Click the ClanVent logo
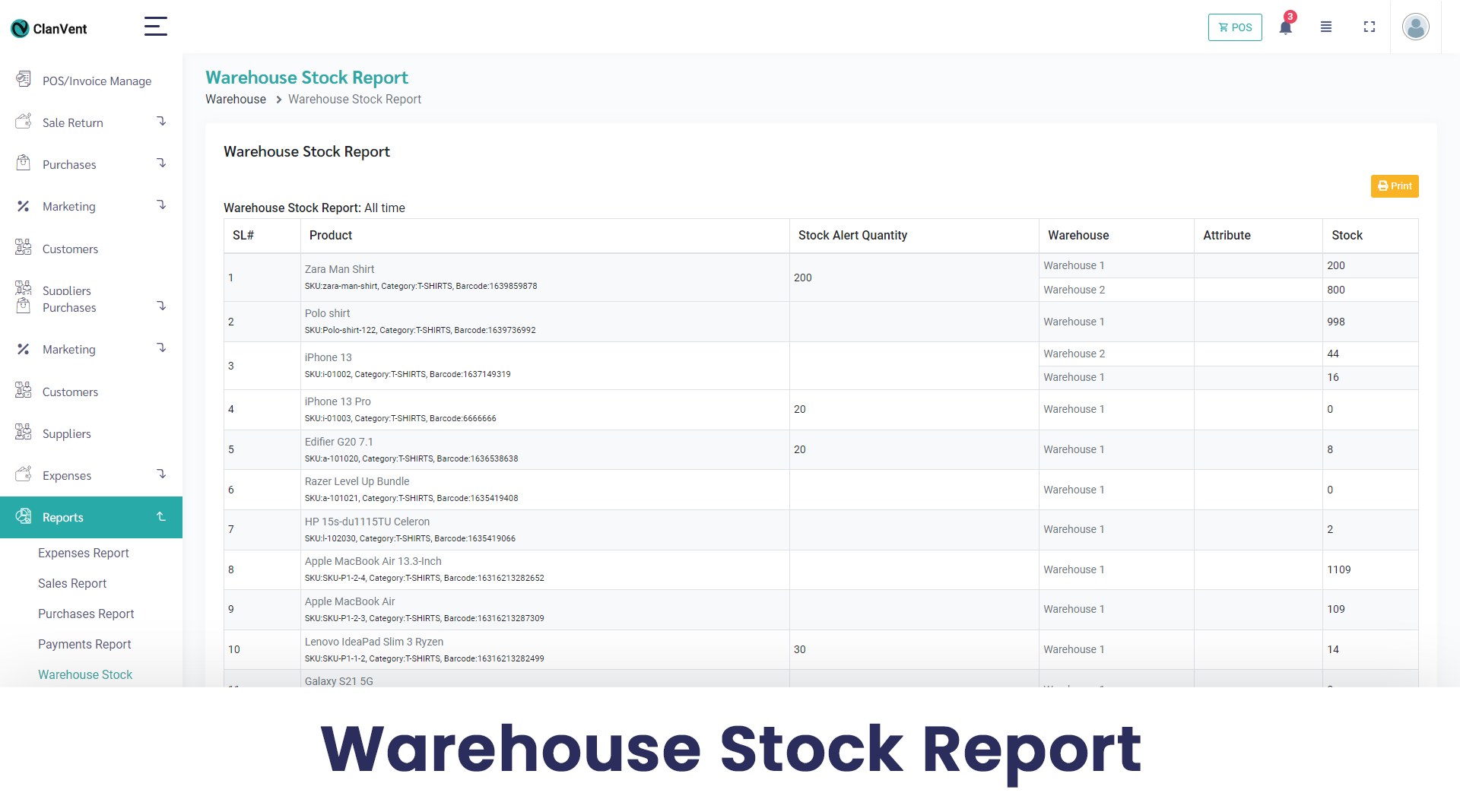This screenshot has height=812, width=1460. coord(48,28)
